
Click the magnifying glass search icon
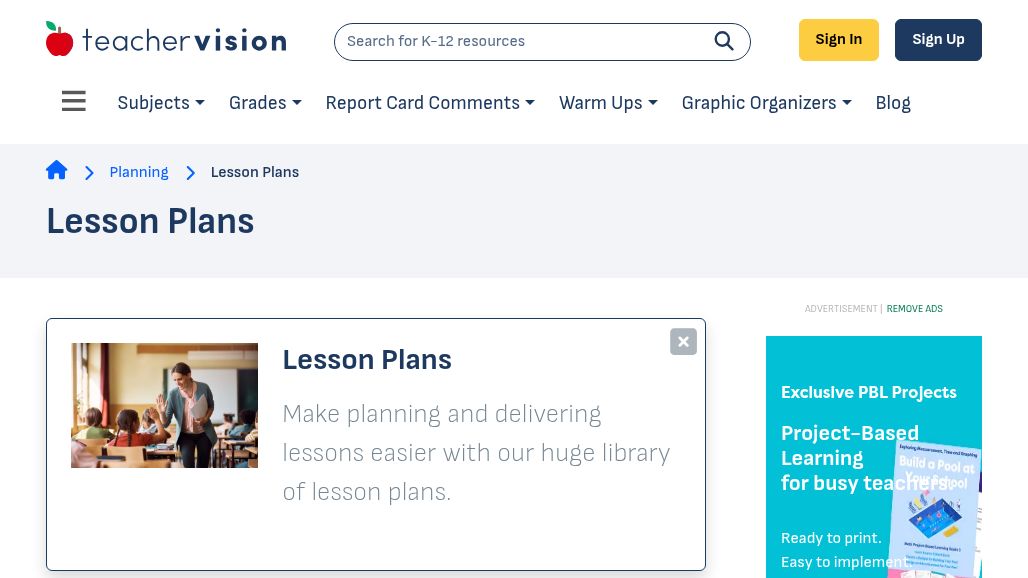coord(723,41)
